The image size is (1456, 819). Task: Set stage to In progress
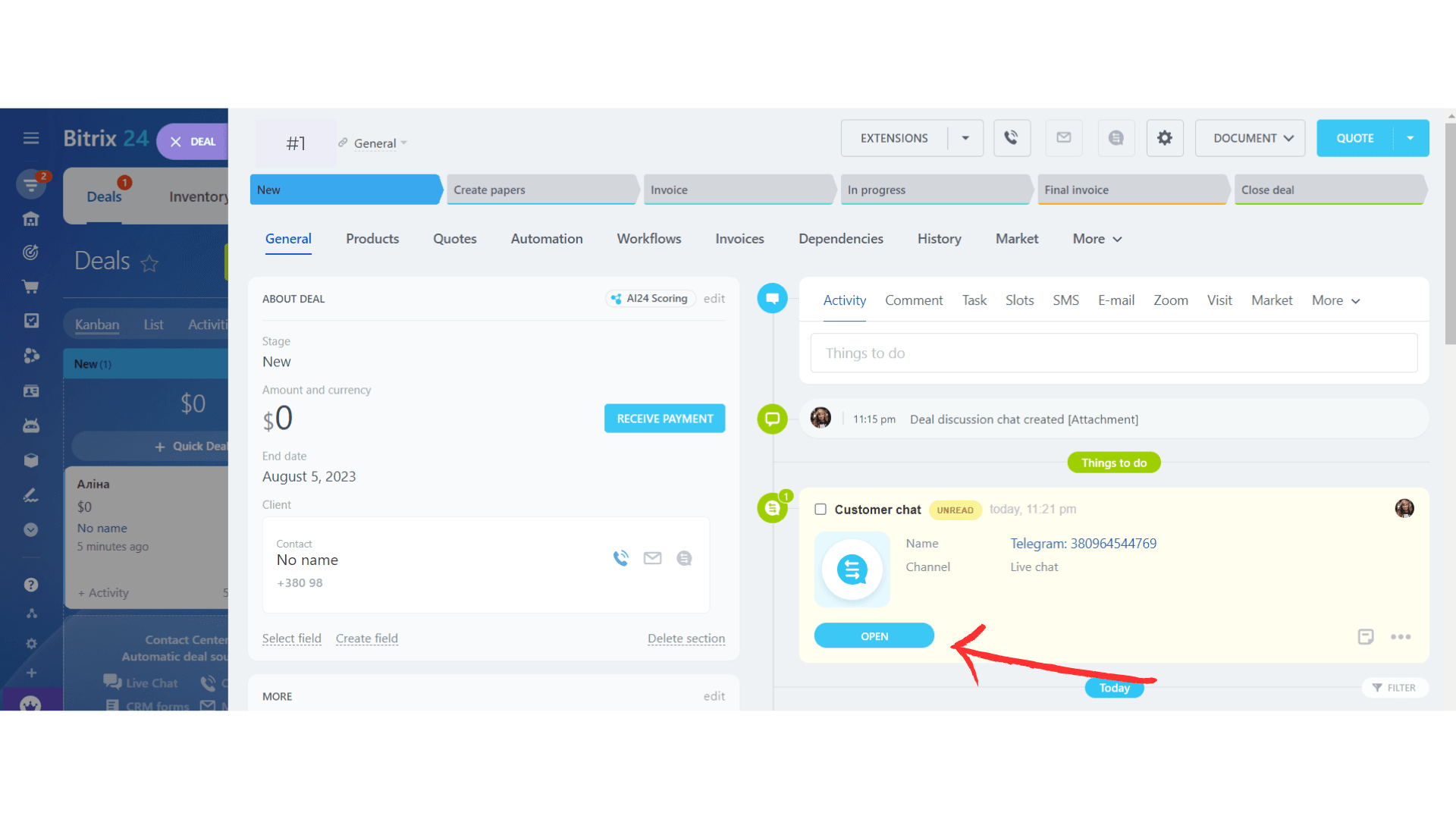pos(936,190)
